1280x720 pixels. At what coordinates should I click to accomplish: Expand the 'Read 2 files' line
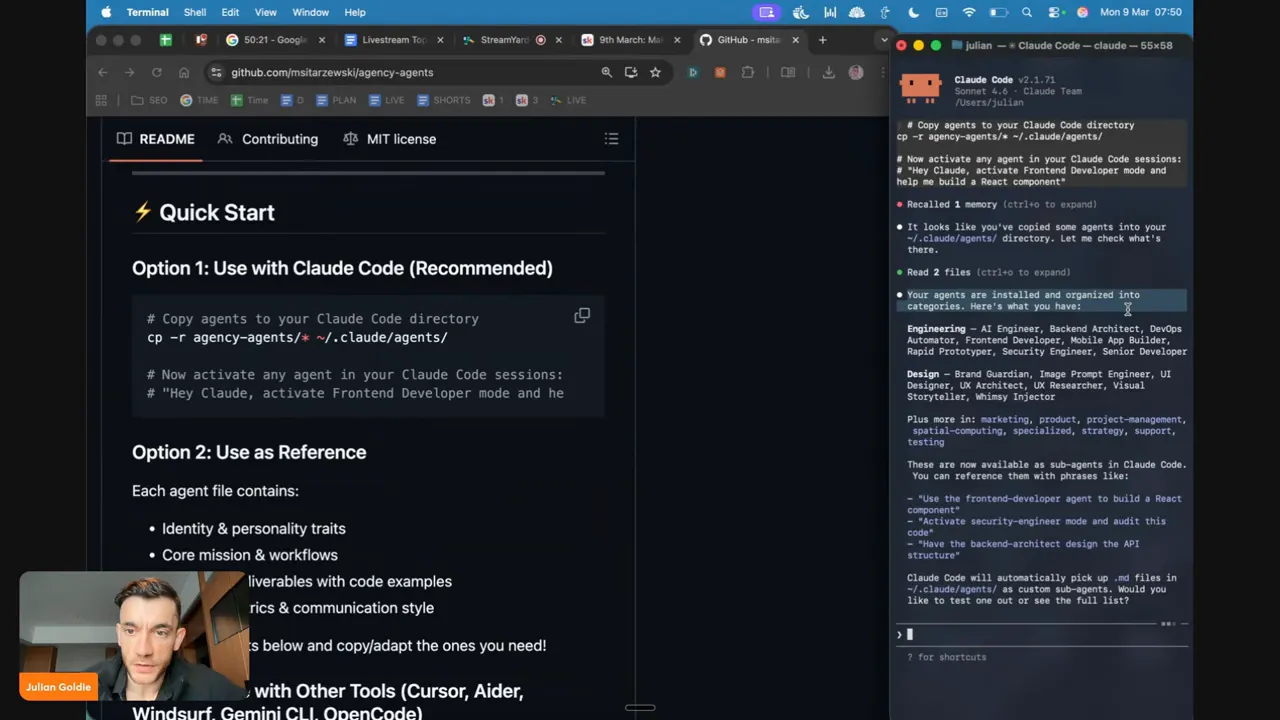coord(988,272)
